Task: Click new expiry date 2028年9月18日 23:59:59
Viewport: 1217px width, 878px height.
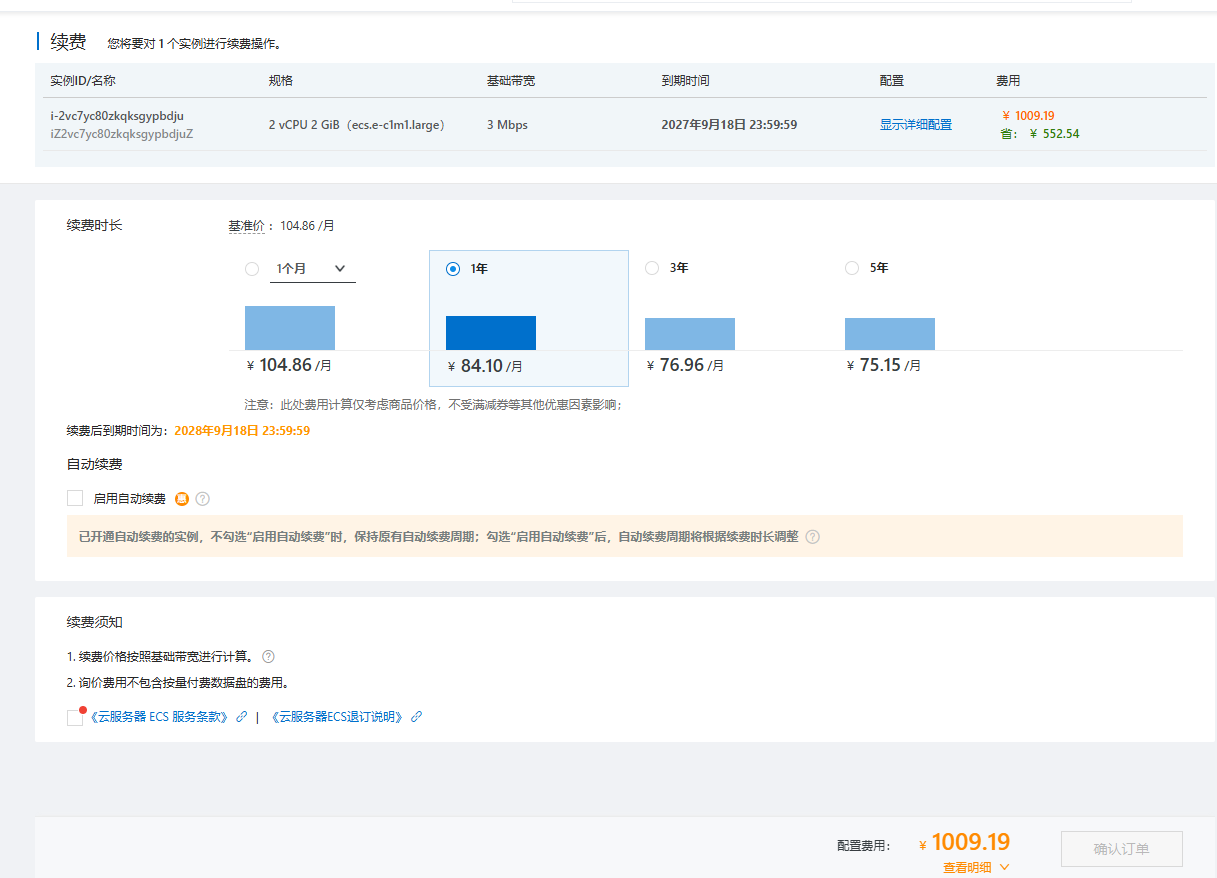Action: pyautogui.click(x=242, y=431)
